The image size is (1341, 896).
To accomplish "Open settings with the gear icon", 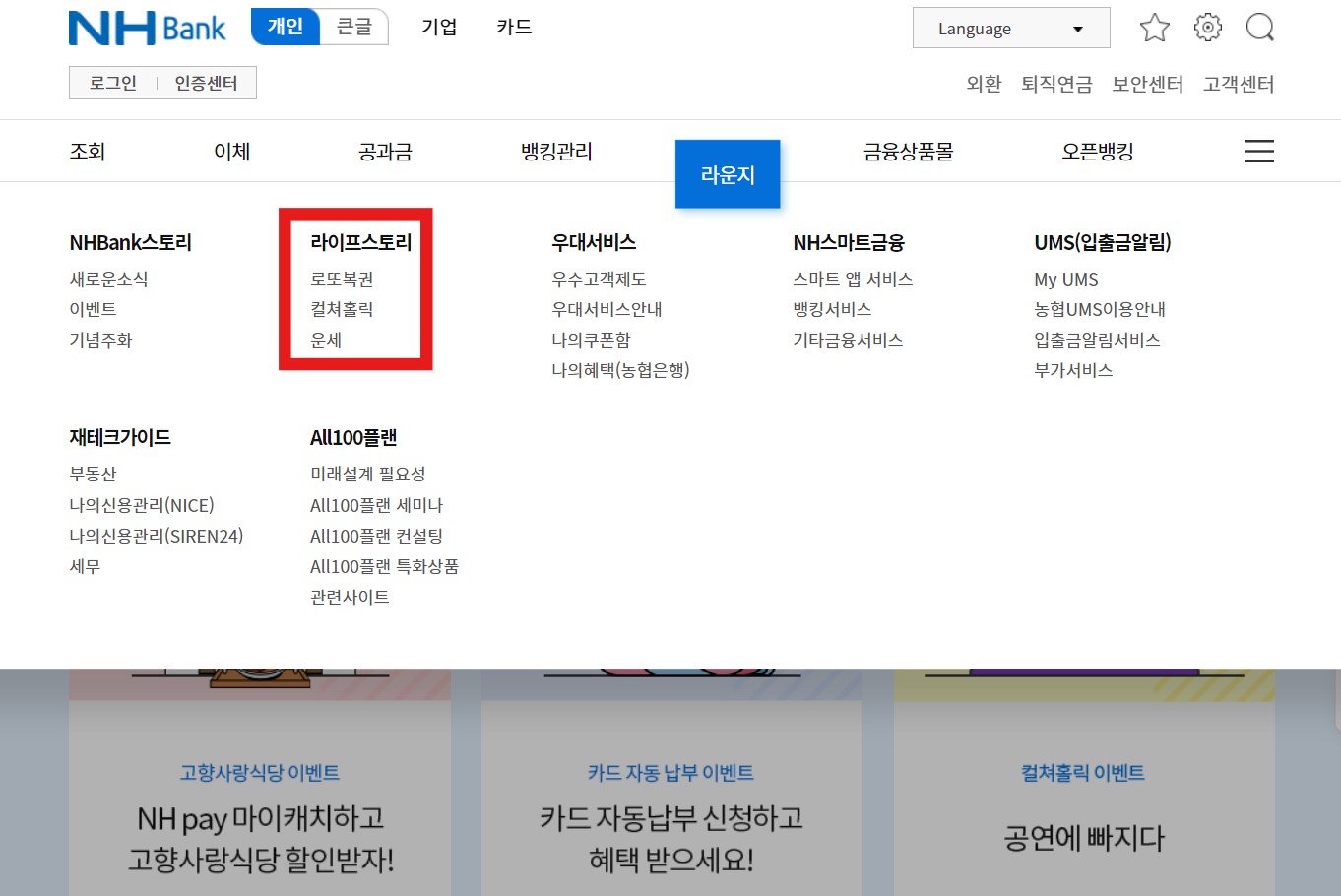I will pos(1207,27).
